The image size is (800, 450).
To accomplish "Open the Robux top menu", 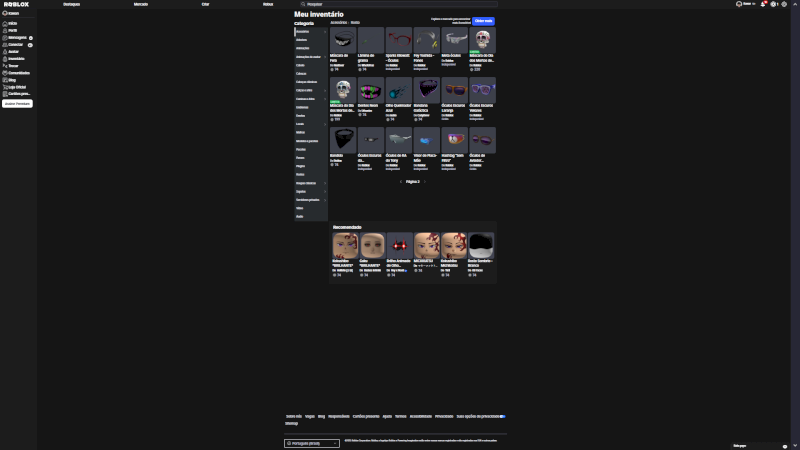I will pos(268,4).
